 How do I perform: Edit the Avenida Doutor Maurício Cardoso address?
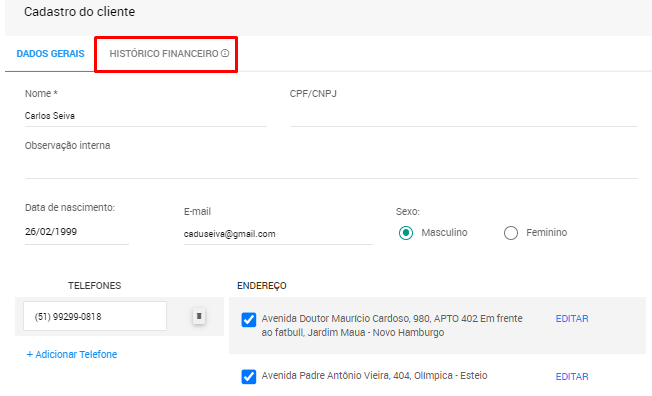coord(572,319)
